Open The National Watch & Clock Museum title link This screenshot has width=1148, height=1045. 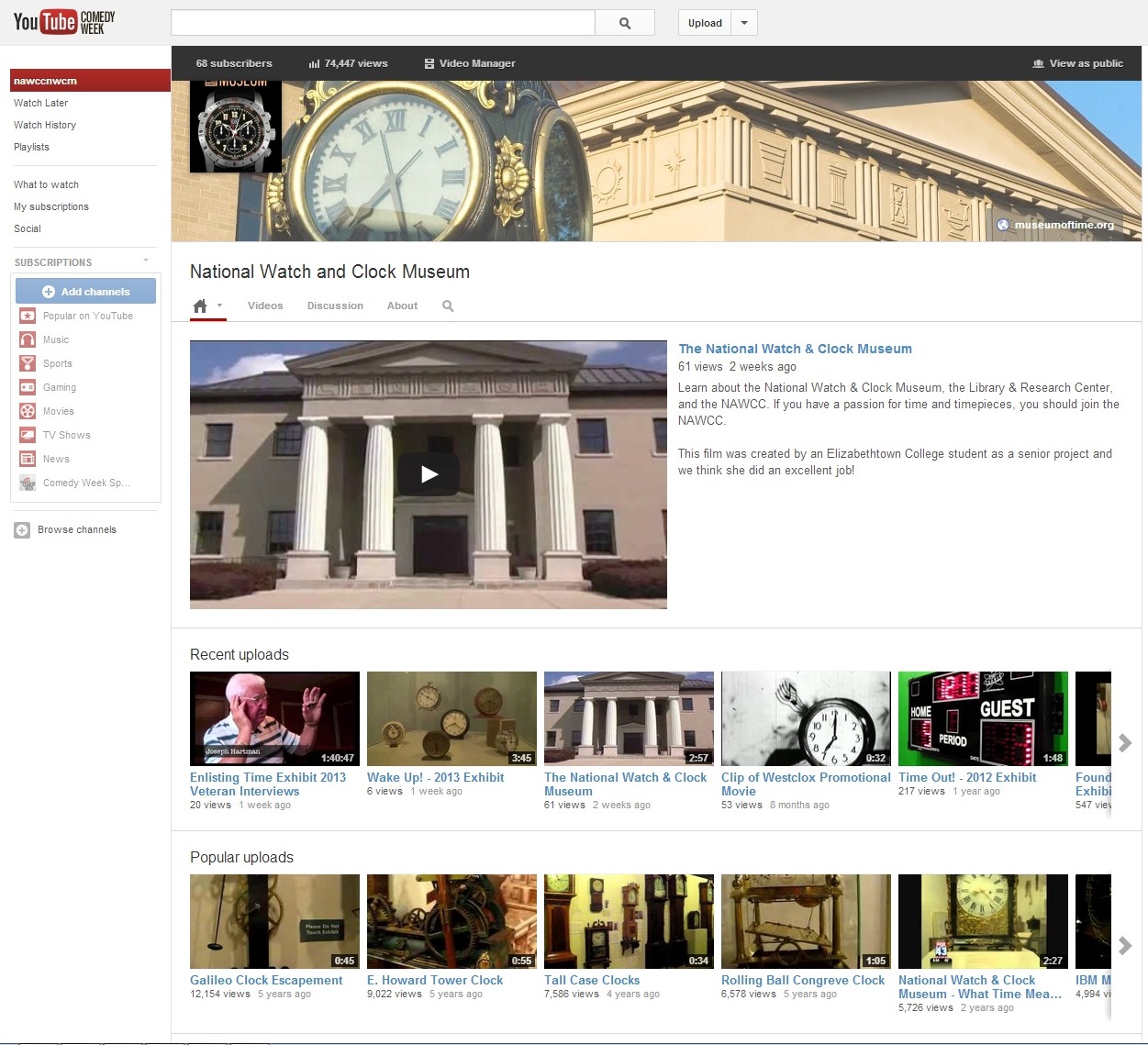point(795,349)
